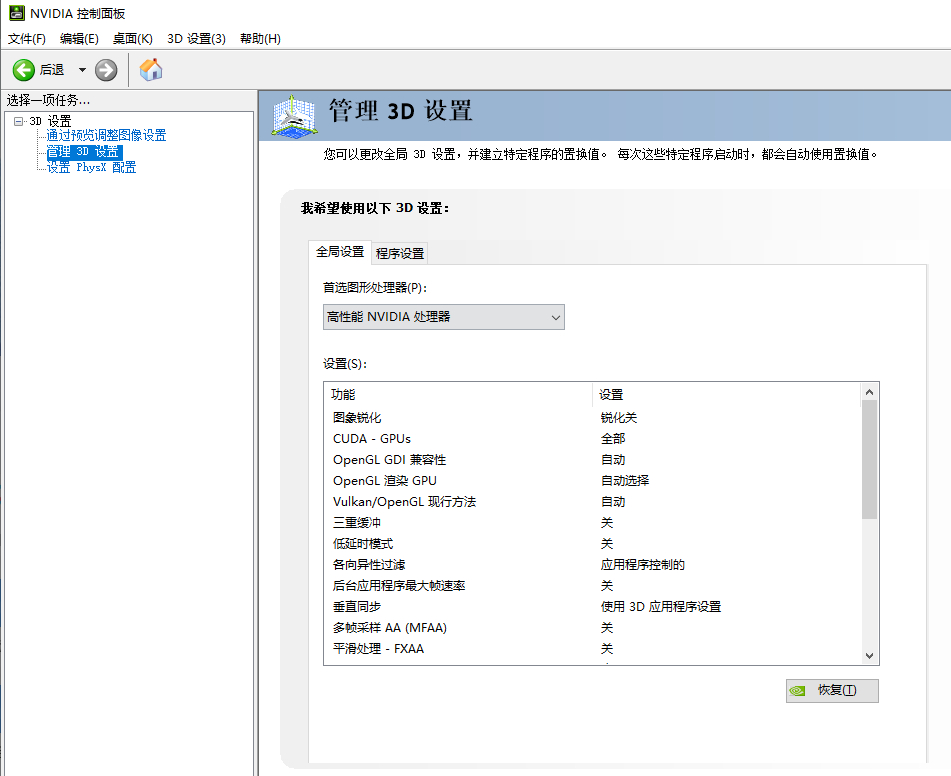
Task: Click the Forward arrow icon
Action: pyautogui.click(x=106, y=70)
